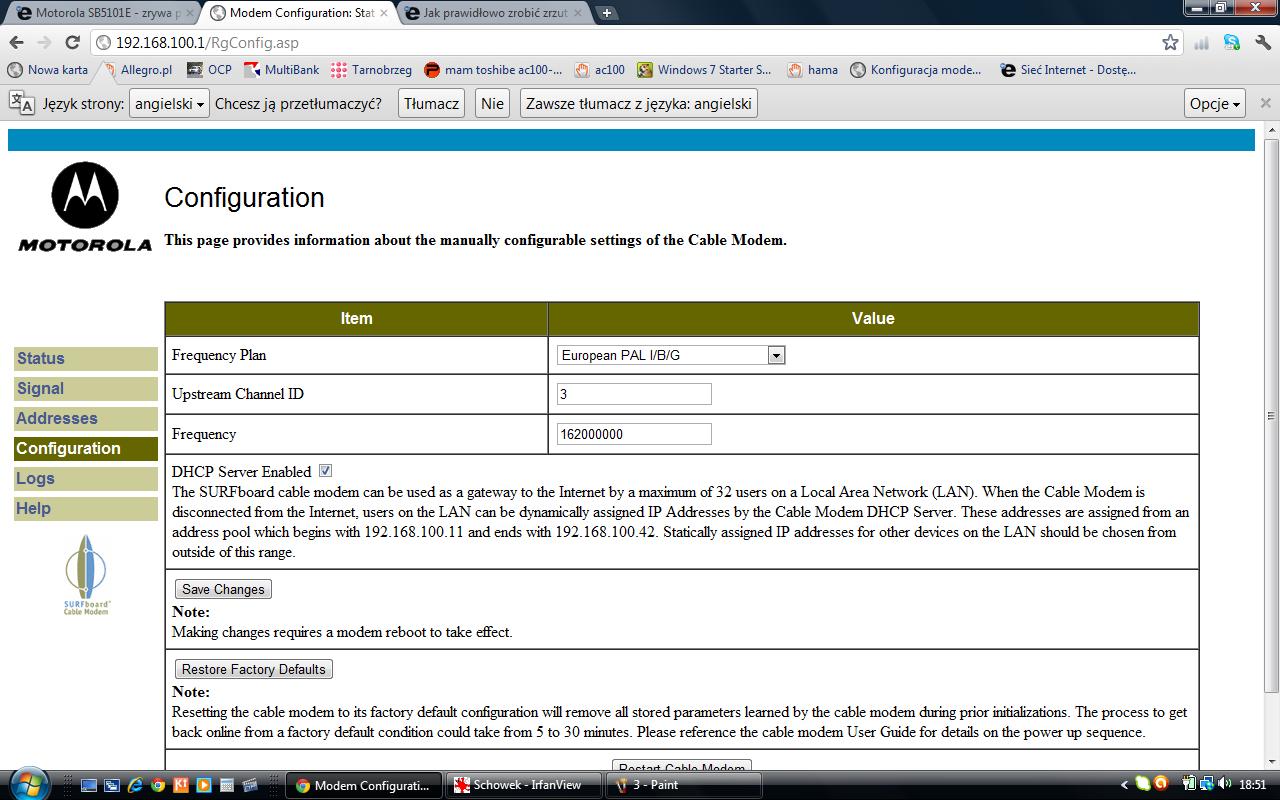The width and height of the screenshot is (1280, 800).
Task: Dismiss the translate bar
Action: pos(1265,103)
